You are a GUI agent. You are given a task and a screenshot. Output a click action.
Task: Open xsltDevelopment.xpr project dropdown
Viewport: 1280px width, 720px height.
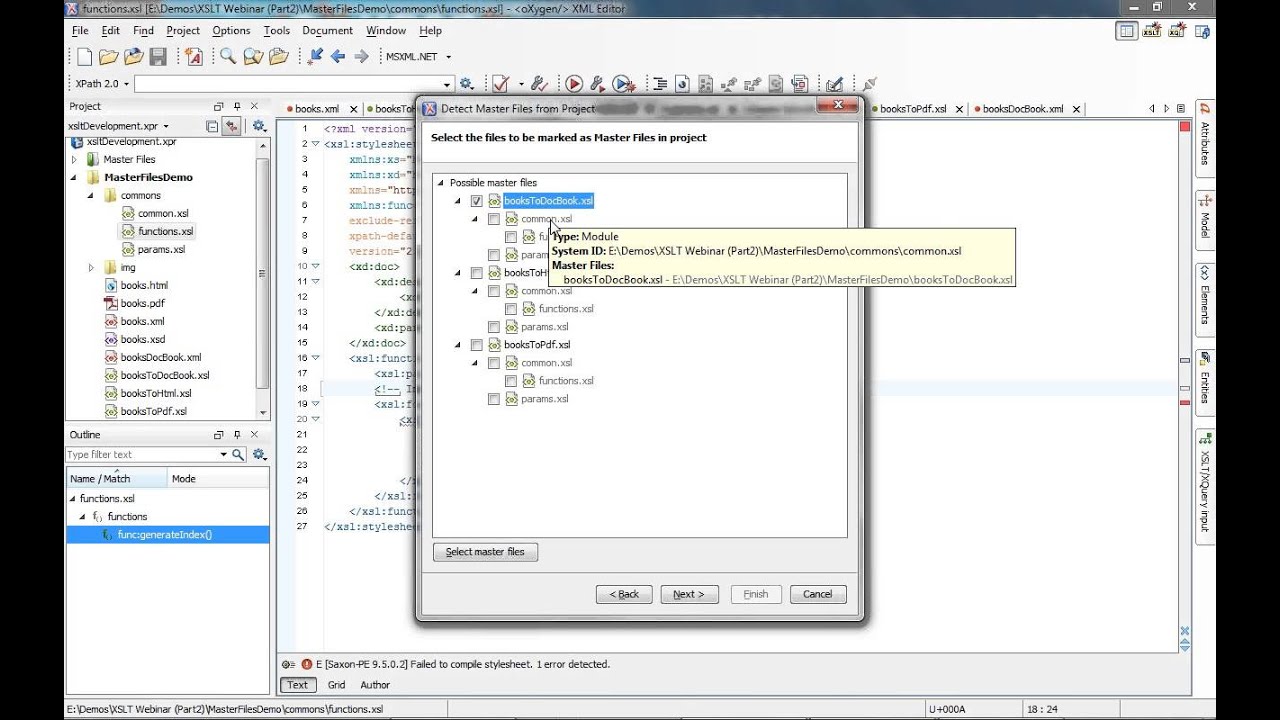click(x=118, y=126)
